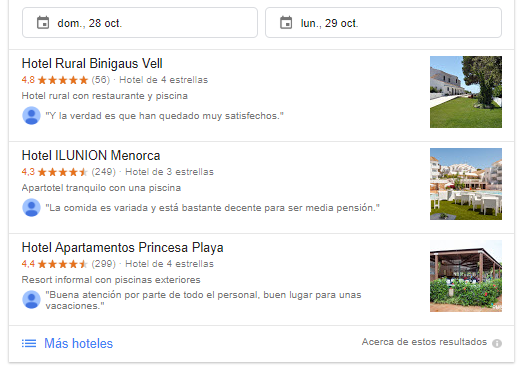Click the 4,8 star rating of Binigaus Vell
This screenshot has height=378, width=530.
(55, 80)
